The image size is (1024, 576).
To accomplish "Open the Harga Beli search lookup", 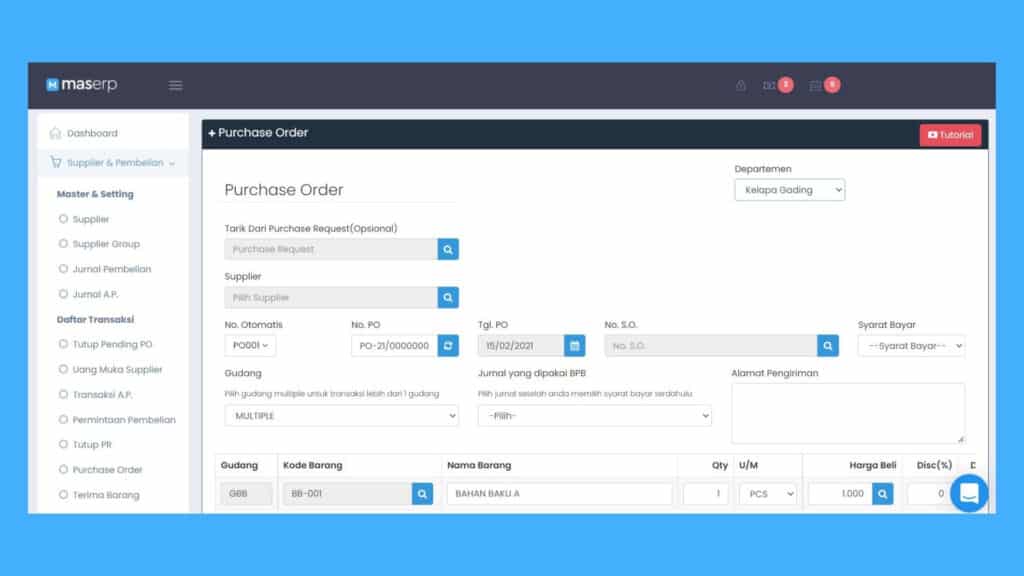I will click(881, 493).
